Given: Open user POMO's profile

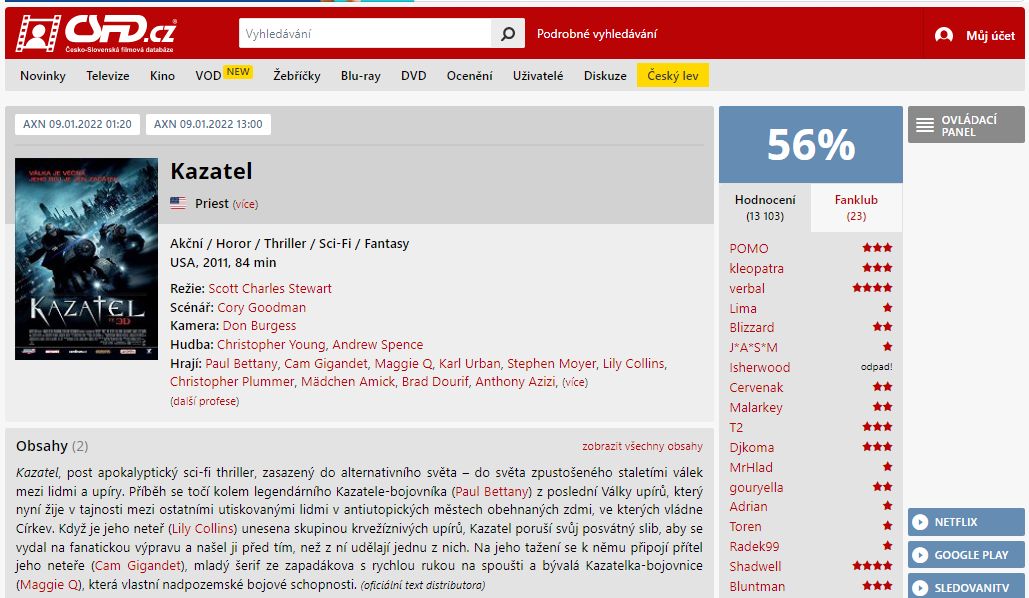Looking at the screenshot, I should click(x=749, y=249).
